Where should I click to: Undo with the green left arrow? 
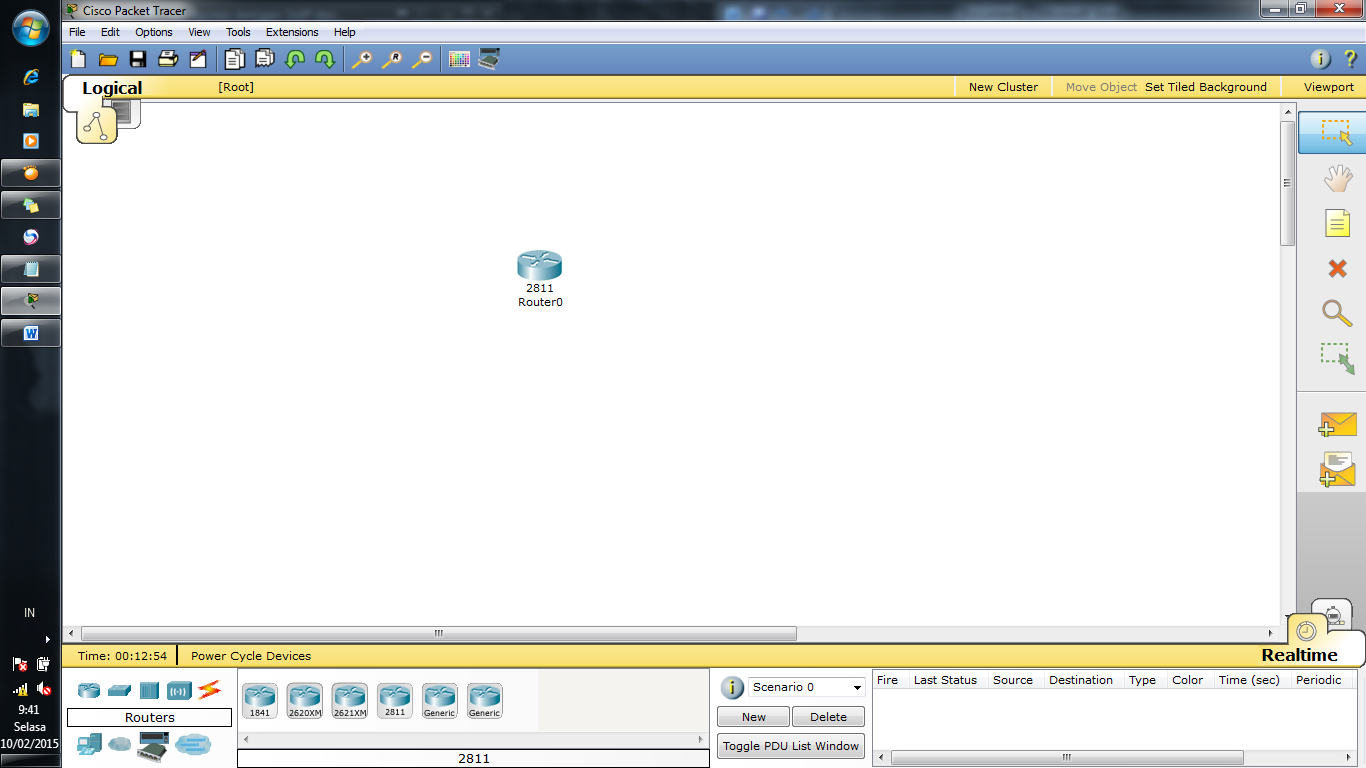pyautogui.click(x=295, y=59)
